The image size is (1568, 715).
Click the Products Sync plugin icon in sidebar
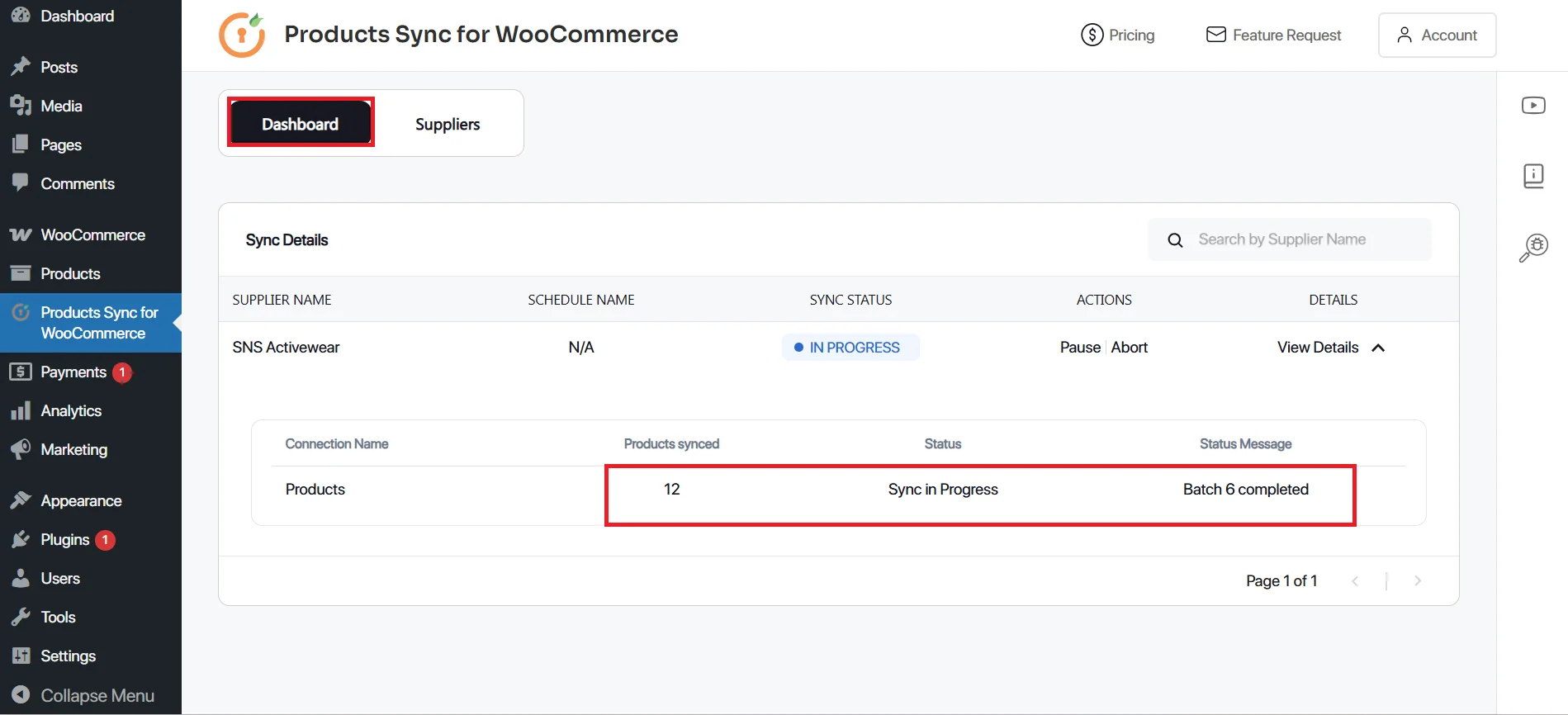21,312
